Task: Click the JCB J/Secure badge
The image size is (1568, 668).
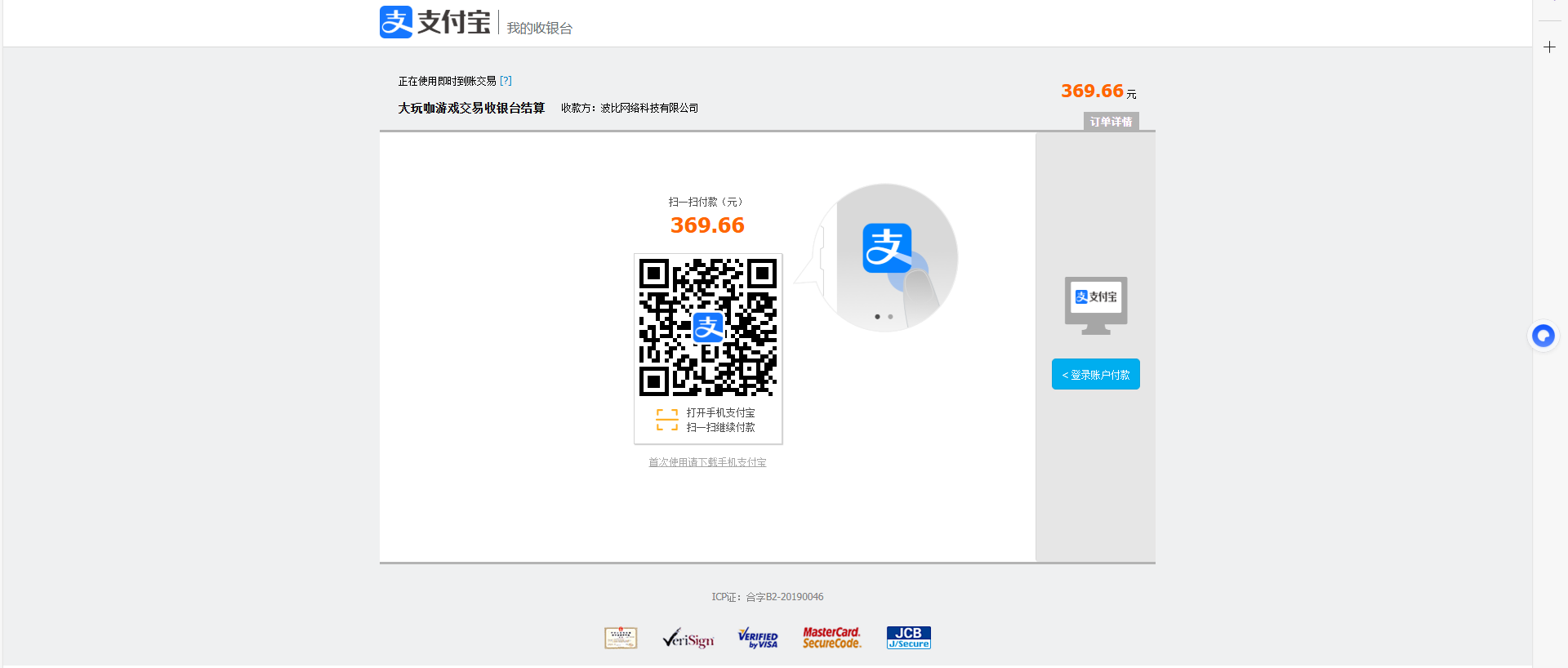Action: pos(908,638)
